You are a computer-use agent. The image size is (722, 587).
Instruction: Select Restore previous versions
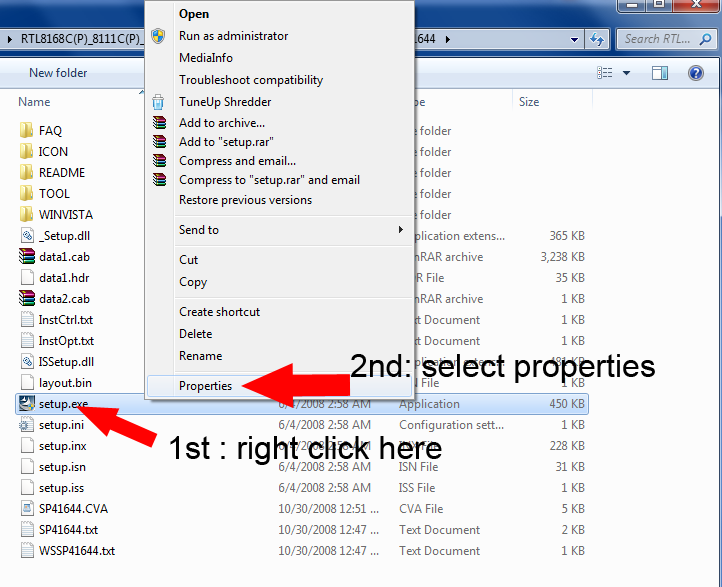(245, 200)
